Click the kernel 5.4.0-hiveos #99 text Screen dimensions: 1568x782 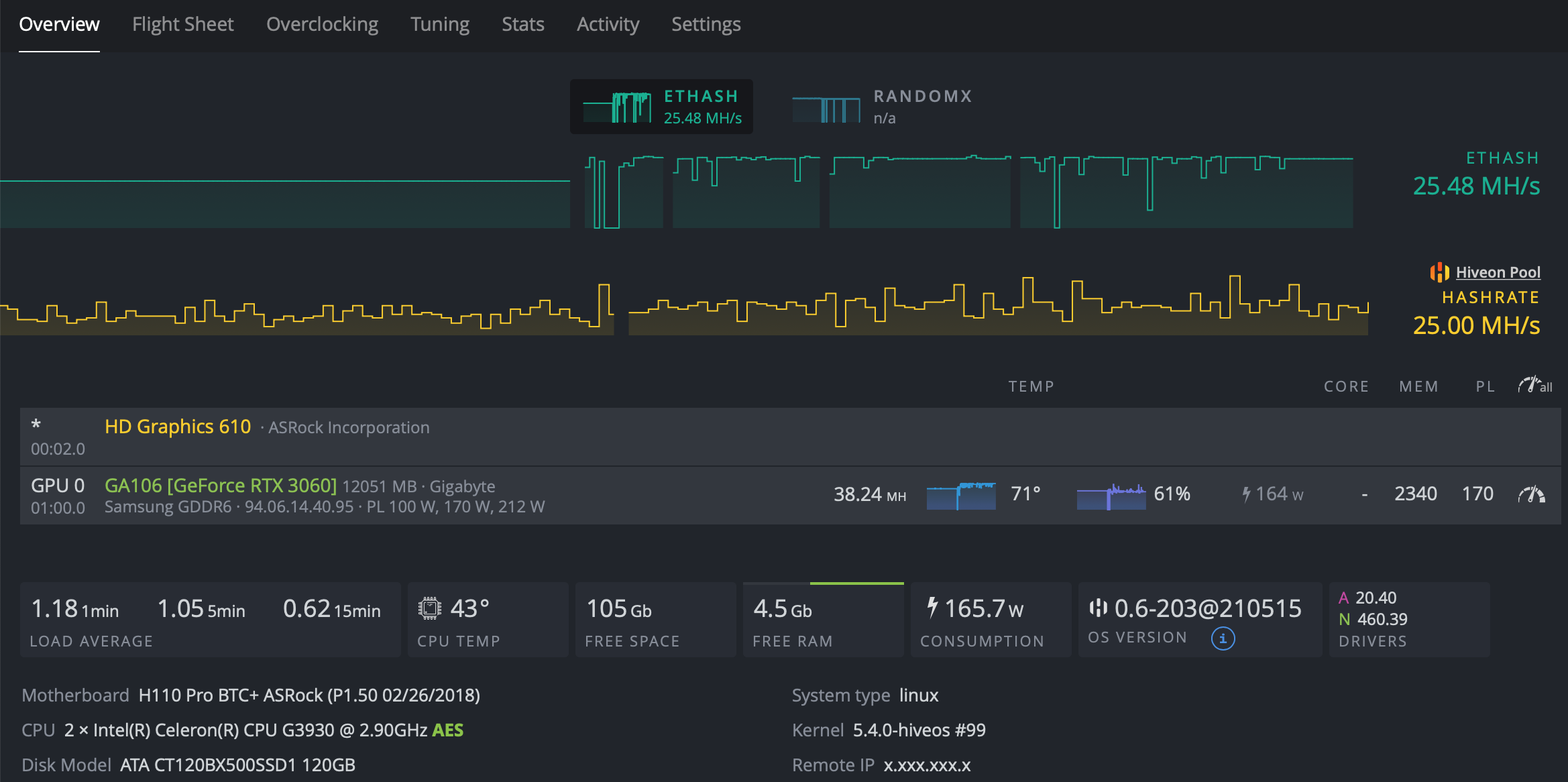pos(919,730)
